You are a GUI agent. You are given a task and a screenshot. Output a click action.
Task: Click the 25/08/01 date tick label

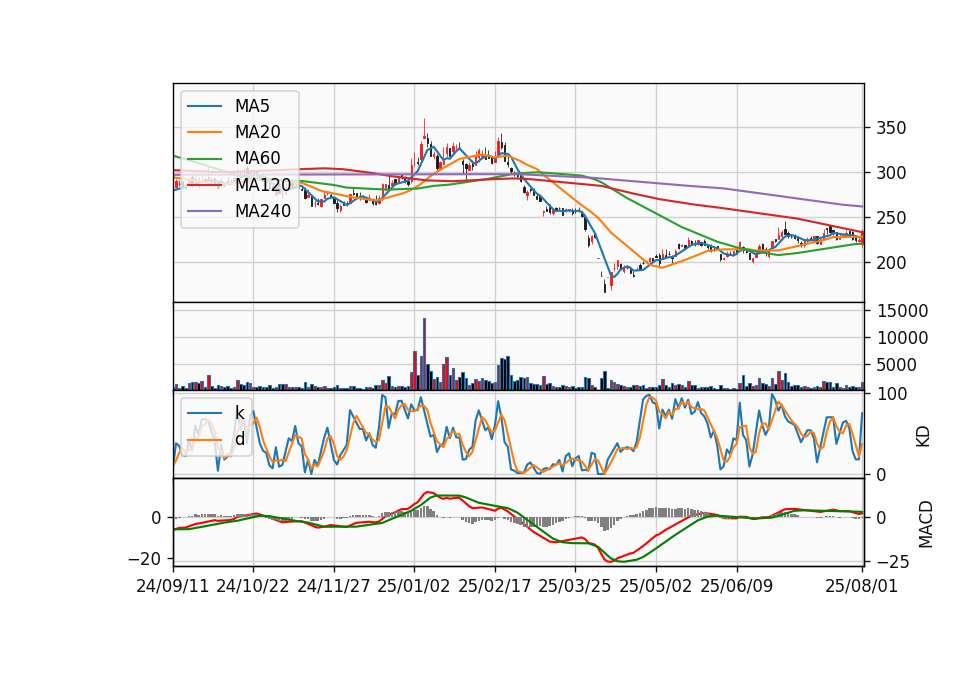click(x=861, y=586)
